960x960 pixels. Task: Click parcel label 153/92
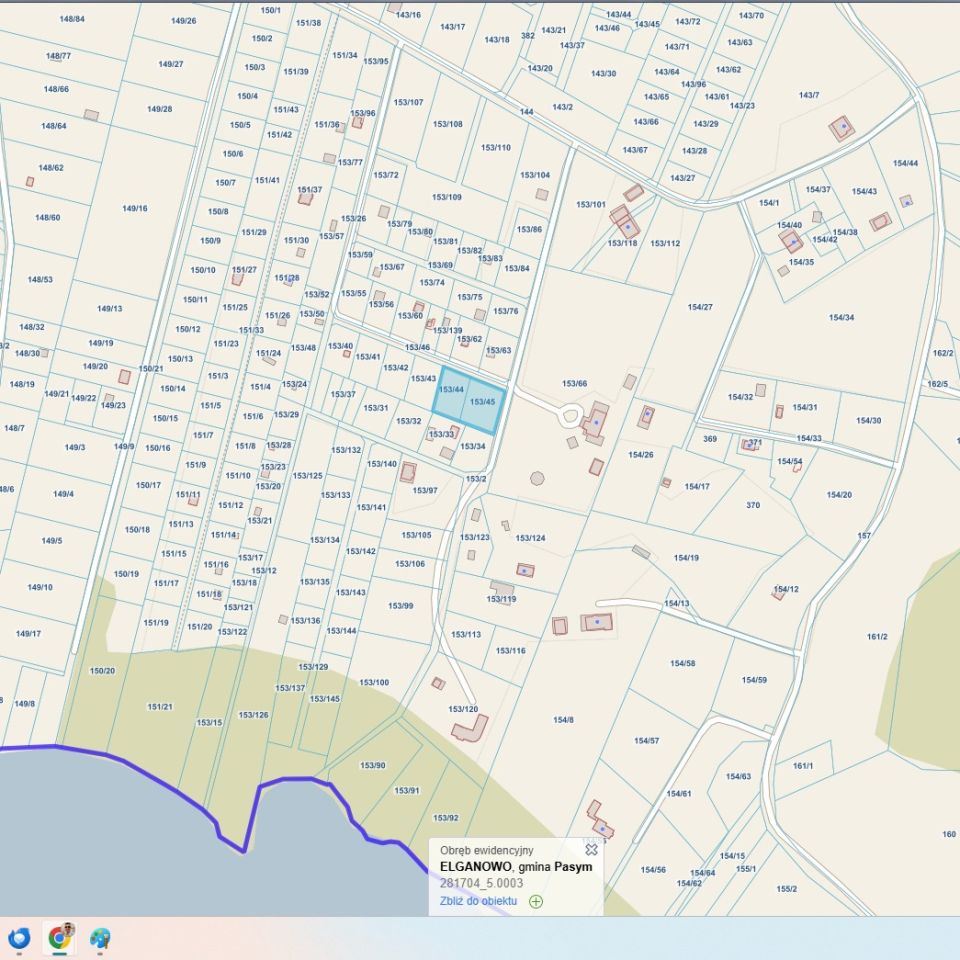pyautogui.click(x=446, y=817)
